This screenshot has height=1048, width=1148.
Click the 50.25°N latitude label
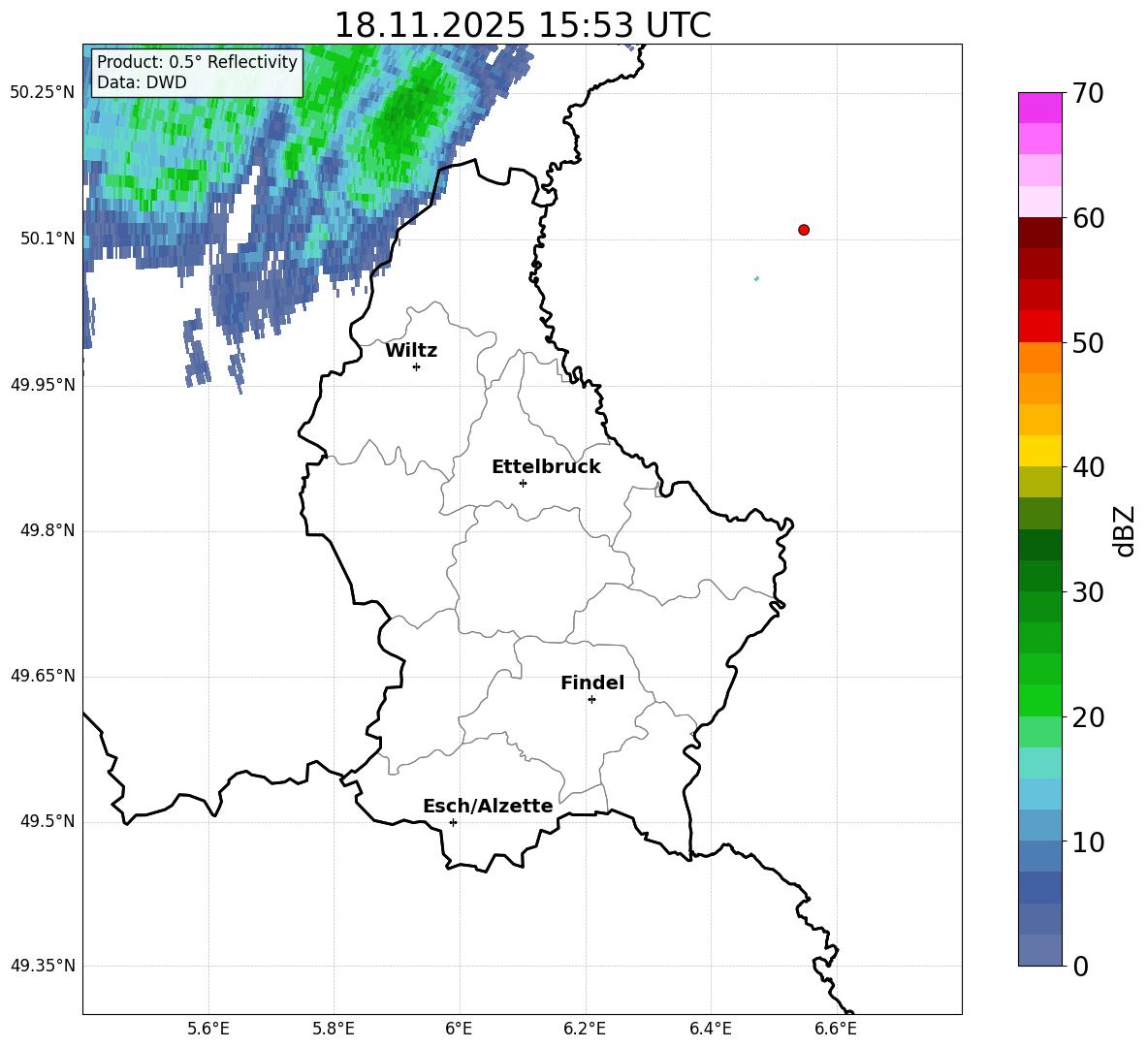click(44, 93)
